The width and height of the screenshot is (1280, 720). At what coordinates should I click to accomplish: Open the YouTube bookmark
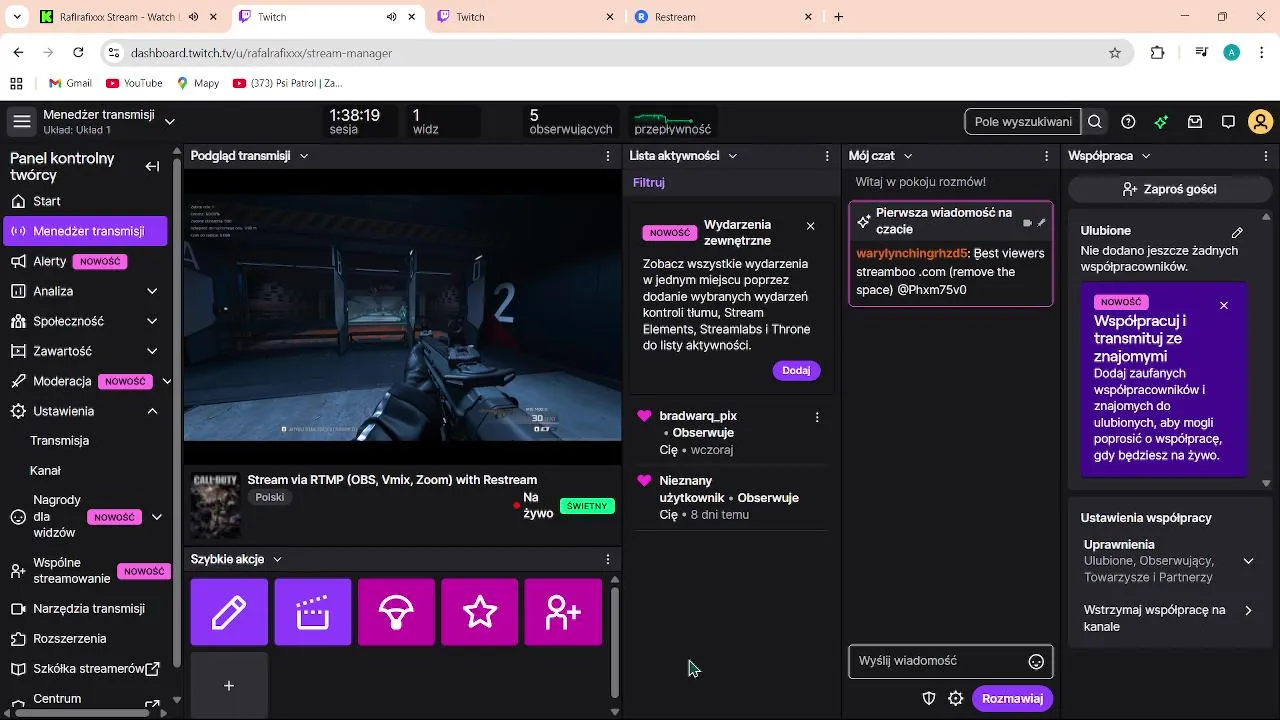pyautogui.click(x=134, y=83)
